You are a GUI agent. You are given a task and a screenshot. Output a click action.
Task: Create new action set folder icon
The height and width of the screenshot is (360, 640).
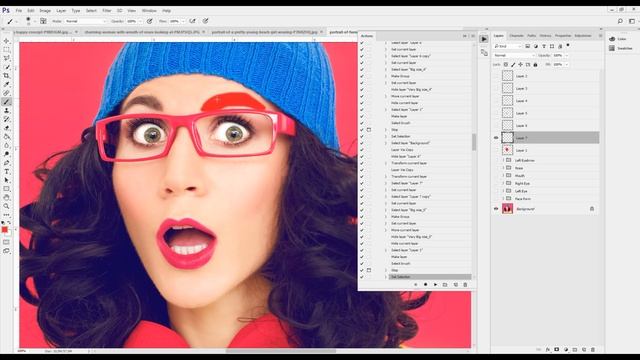pyautogui.click(x=445, y=284)
